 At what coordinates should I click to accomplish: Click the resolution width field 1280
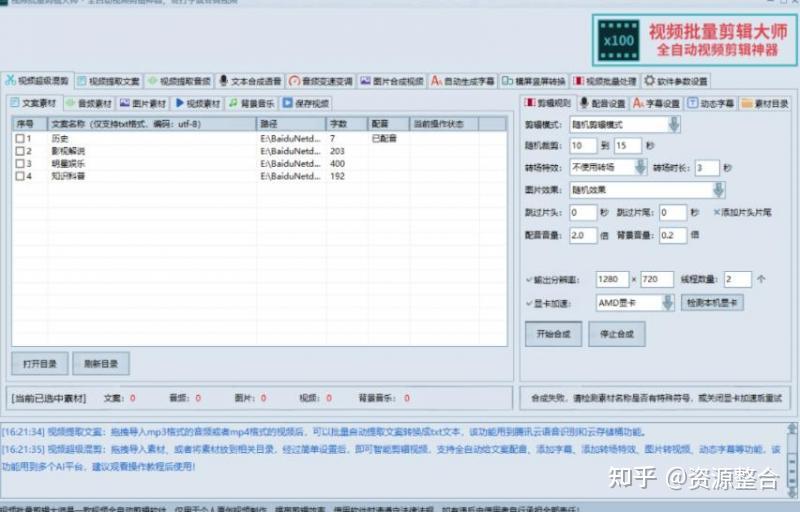click(x=612, y=279)
